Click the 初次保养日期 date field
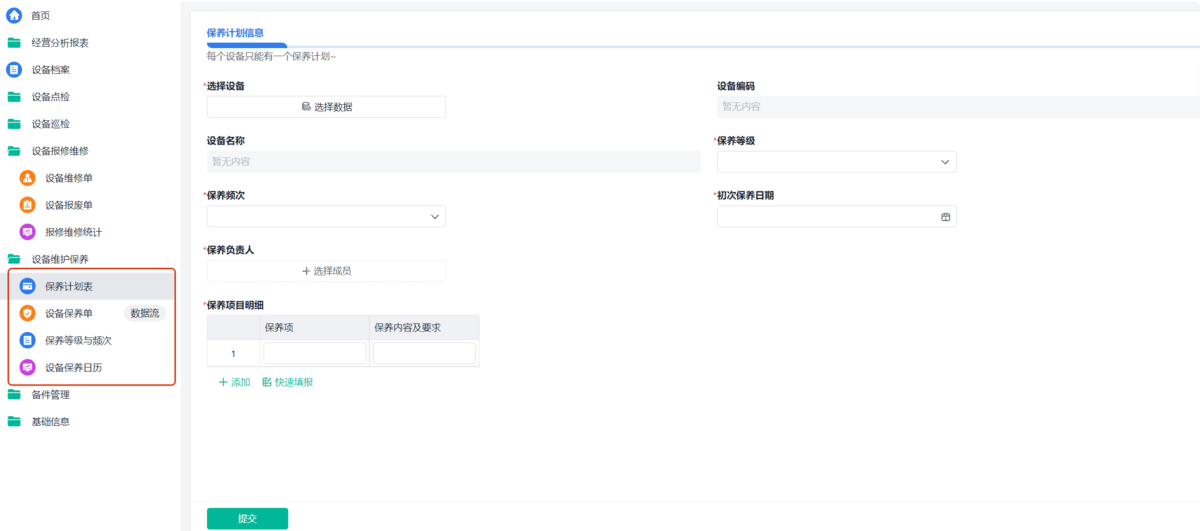 coord(836,216)
